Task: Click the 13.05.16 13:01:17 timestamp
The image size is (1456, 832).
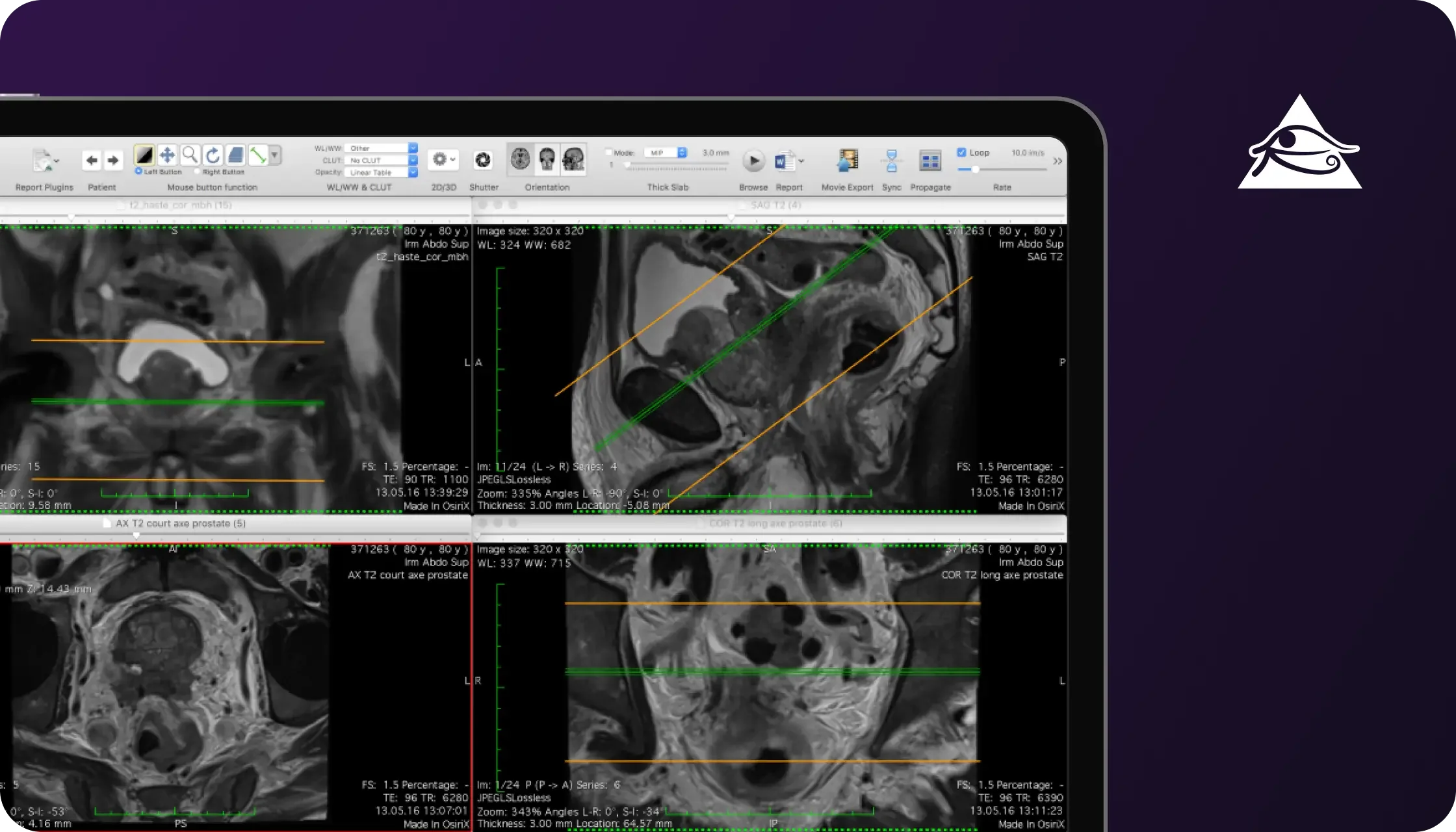Action: pyautogui.click(x=1017, y=493)
